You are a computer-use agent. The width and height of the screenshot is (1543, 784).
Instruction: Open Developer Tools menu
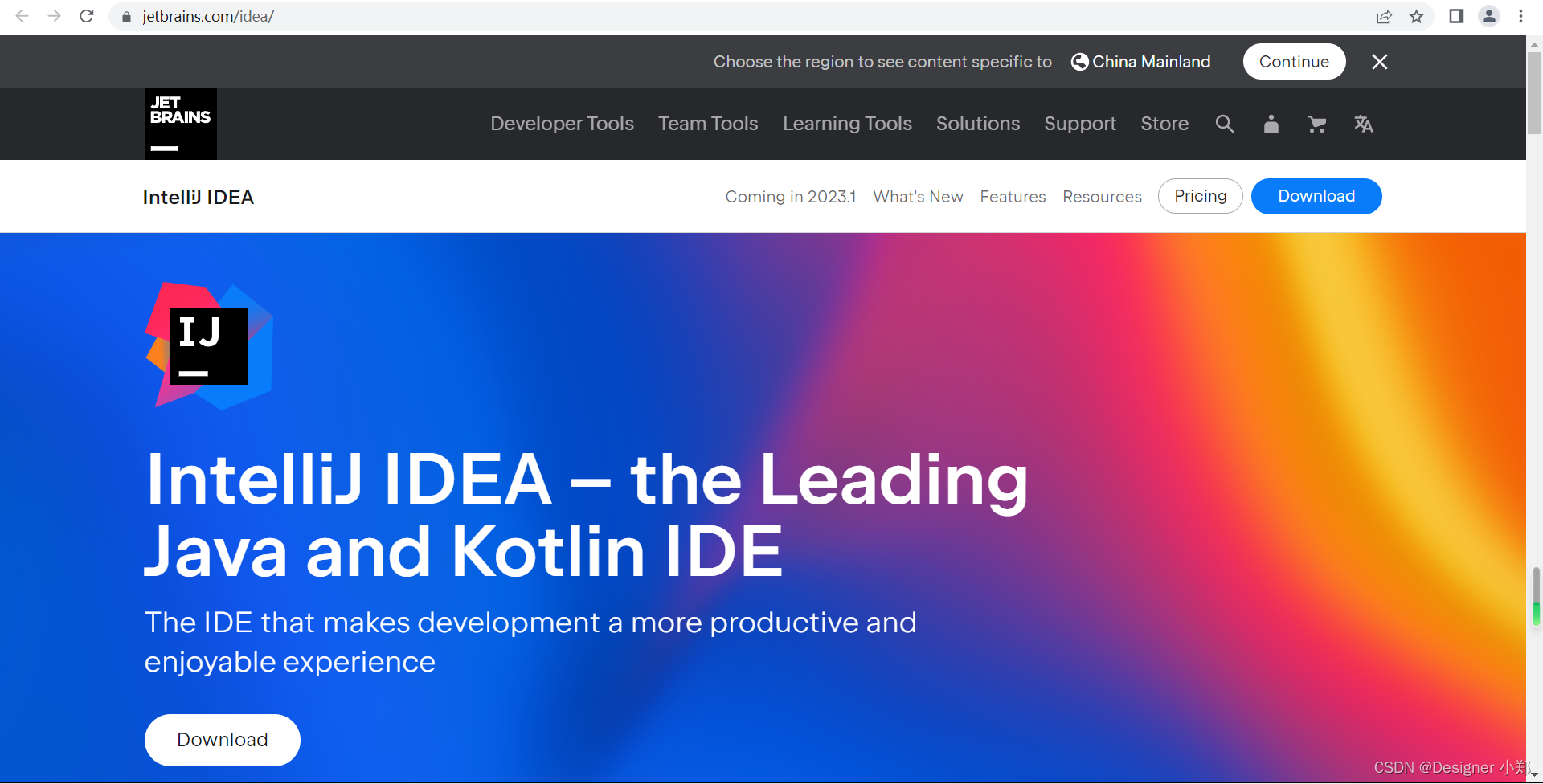click(562, 124)
